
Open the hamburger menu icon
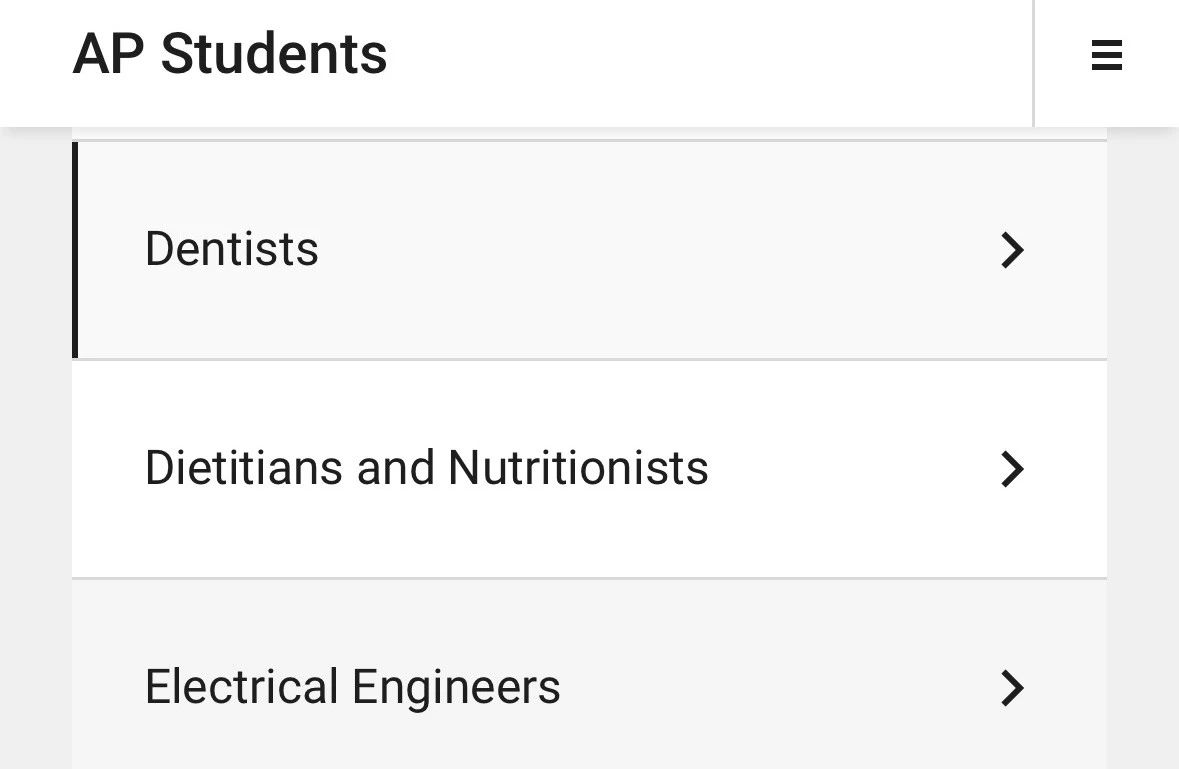(x=1106, y=55)
